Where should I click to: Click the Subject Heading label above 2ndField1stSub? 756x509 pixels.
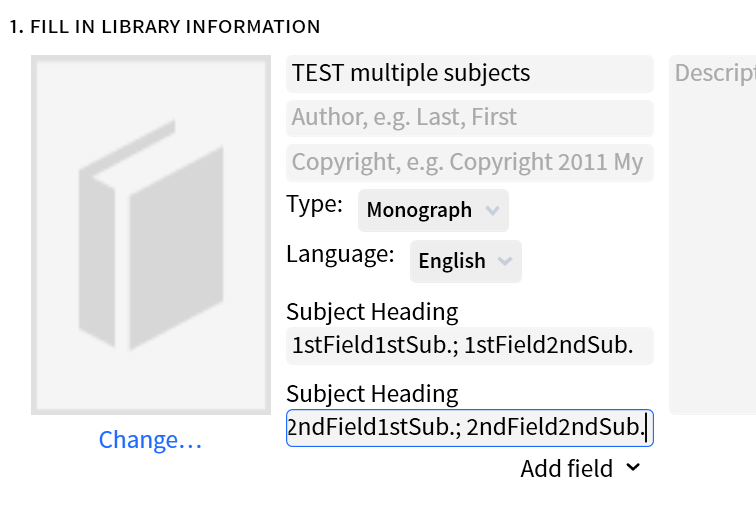372,394
